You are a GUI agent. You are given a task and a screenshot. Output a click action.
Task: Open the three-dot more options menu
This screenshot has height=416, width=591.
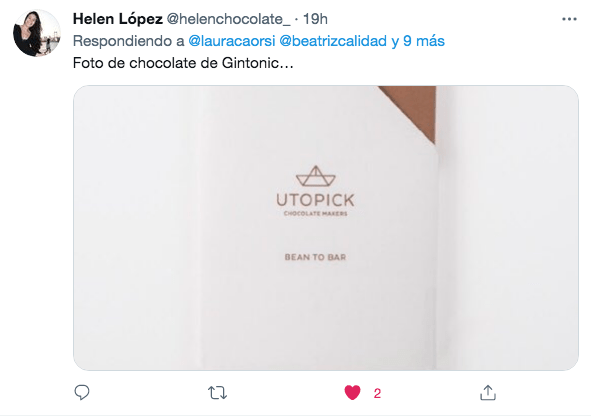pyautogui.click(x=569, y=19)
